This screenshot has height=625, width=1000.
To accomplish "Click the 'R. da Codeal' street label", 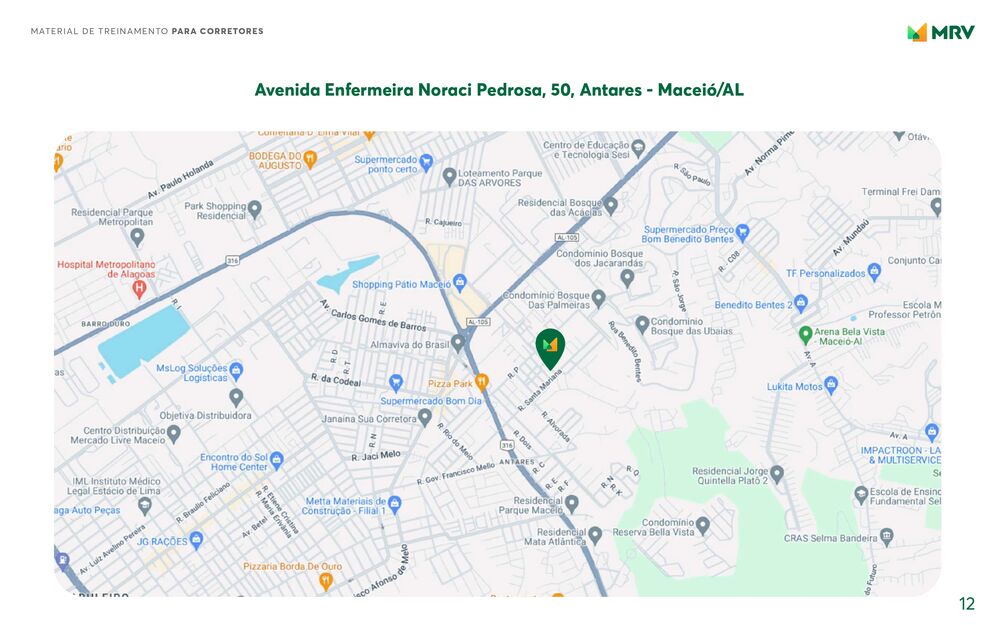I will [336, 380].
